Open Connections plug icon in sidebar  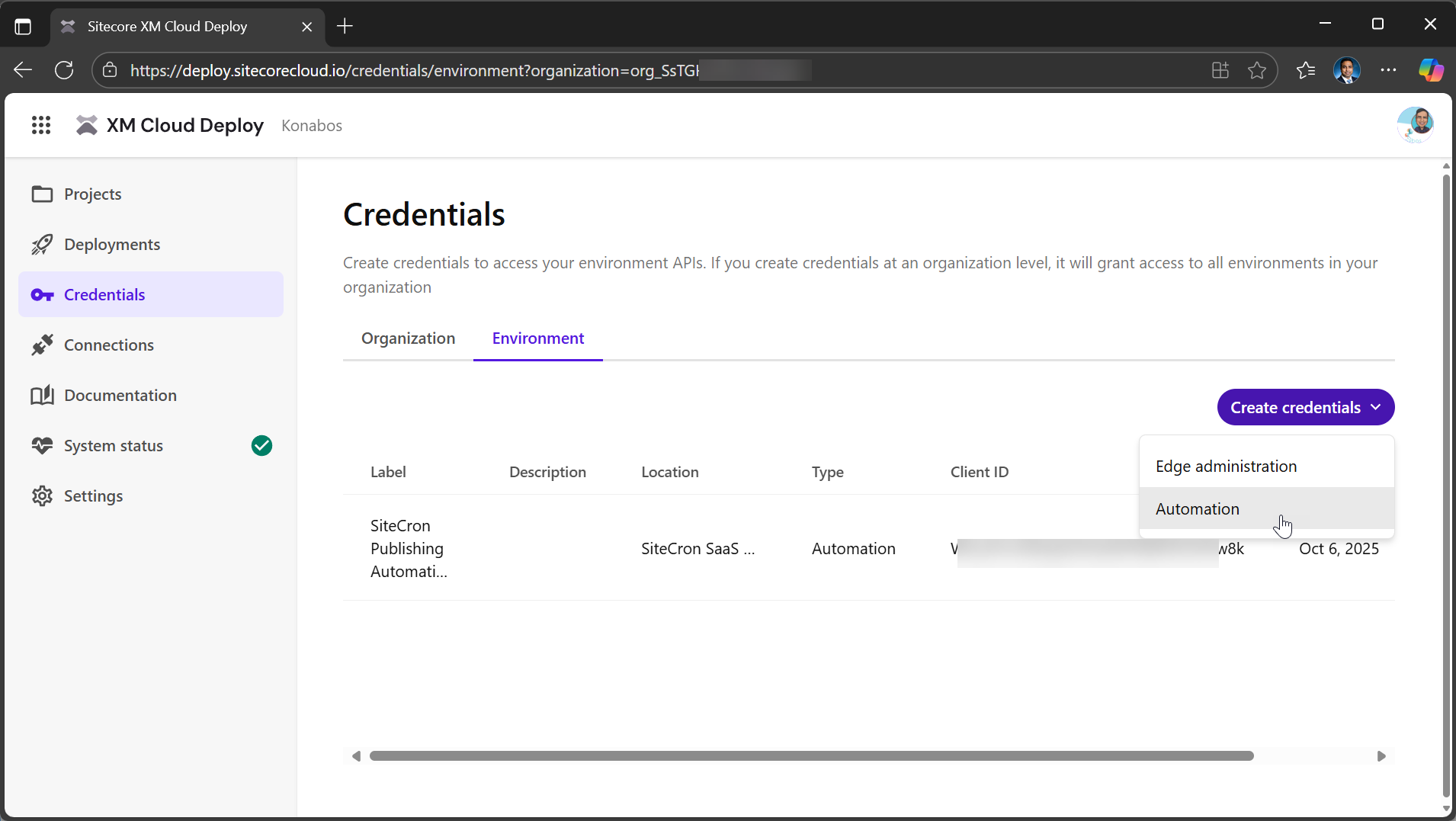click(x=42, y=345)
